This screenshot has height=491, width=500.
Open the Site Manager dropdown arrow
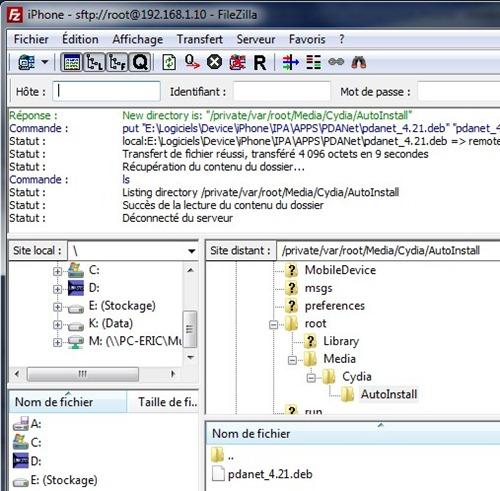[x=44, y=62]
